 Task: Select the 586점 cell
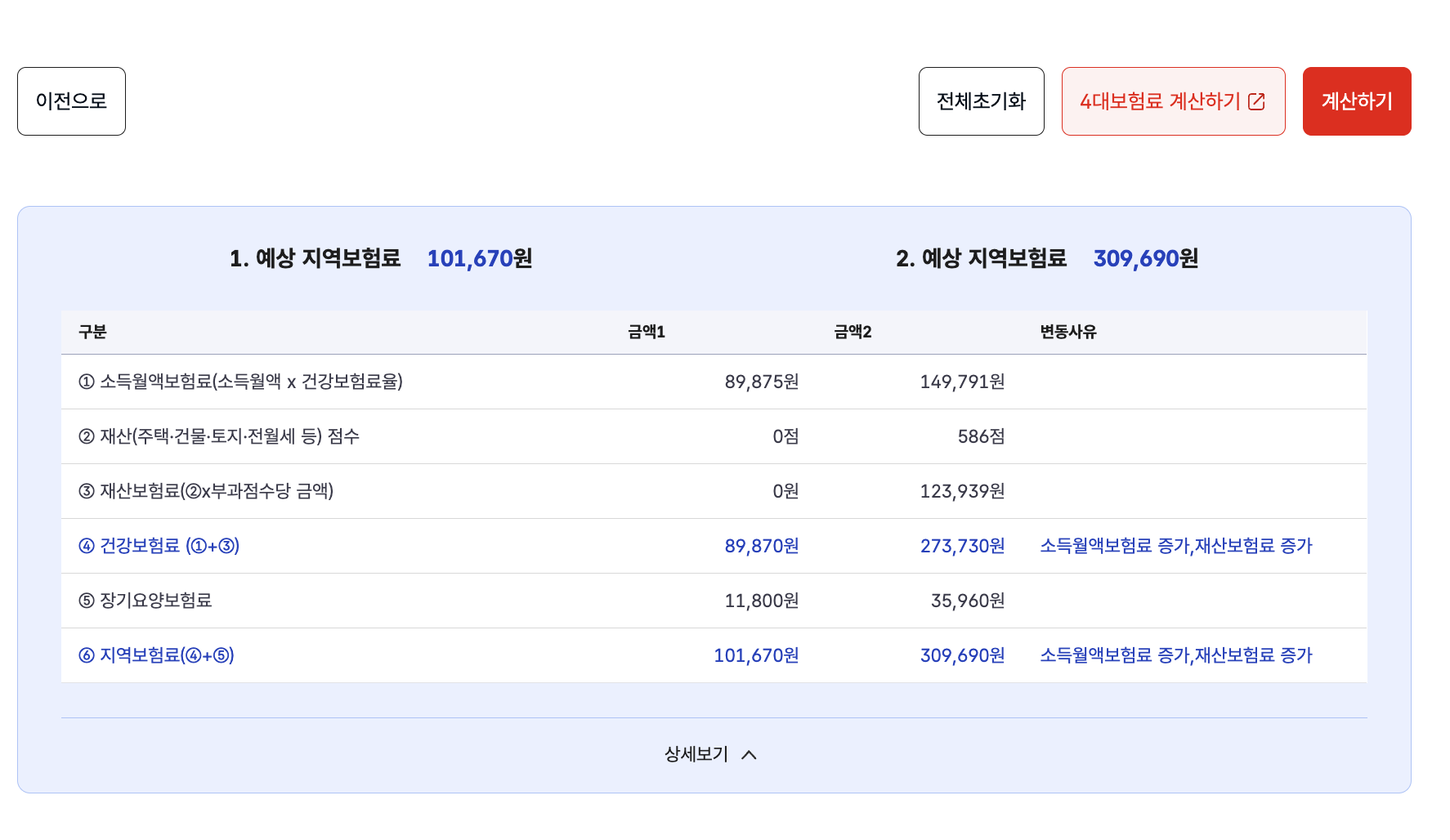[x=982, y=436]
